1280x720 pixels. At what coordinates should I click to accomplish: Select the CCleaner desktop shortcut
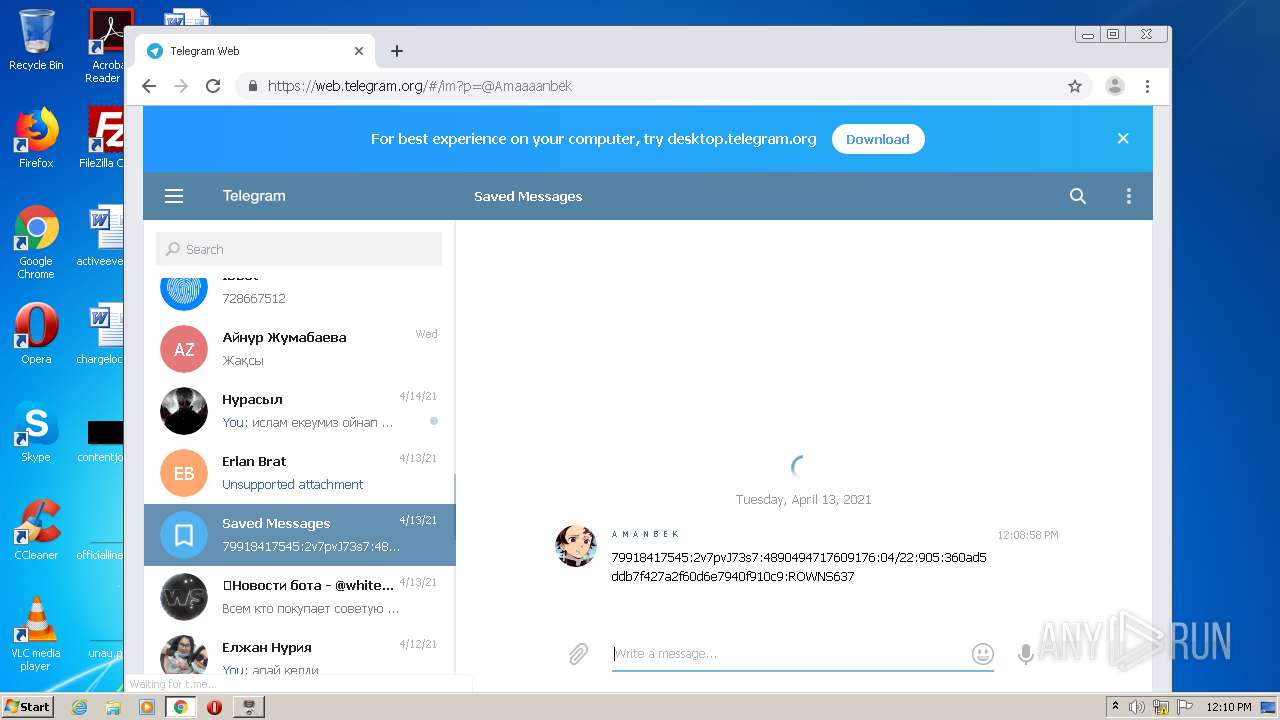36,530
